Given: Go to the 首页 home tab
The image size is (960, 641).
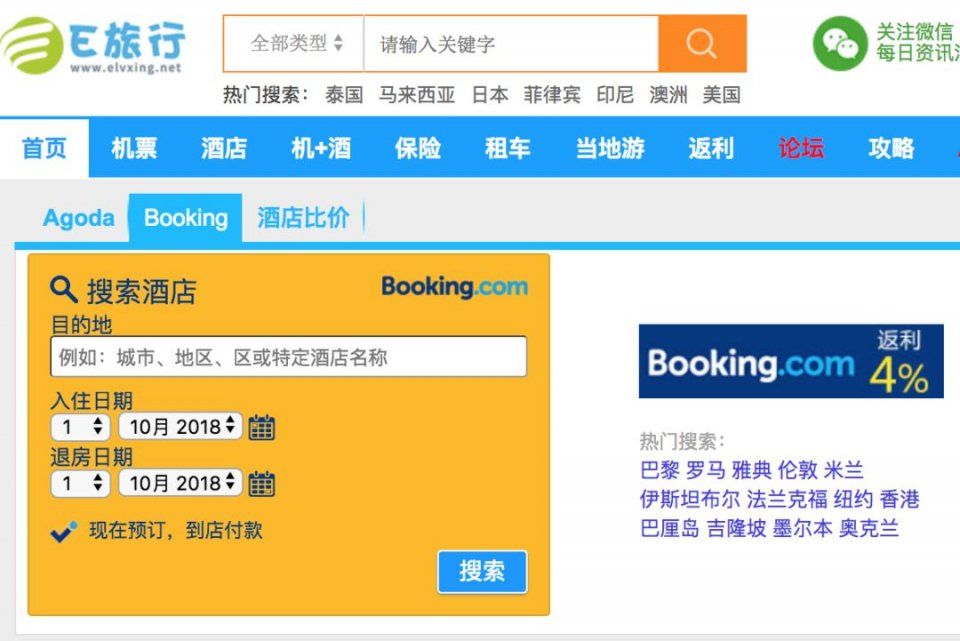Looking at the screenshot, I should 44,148.
